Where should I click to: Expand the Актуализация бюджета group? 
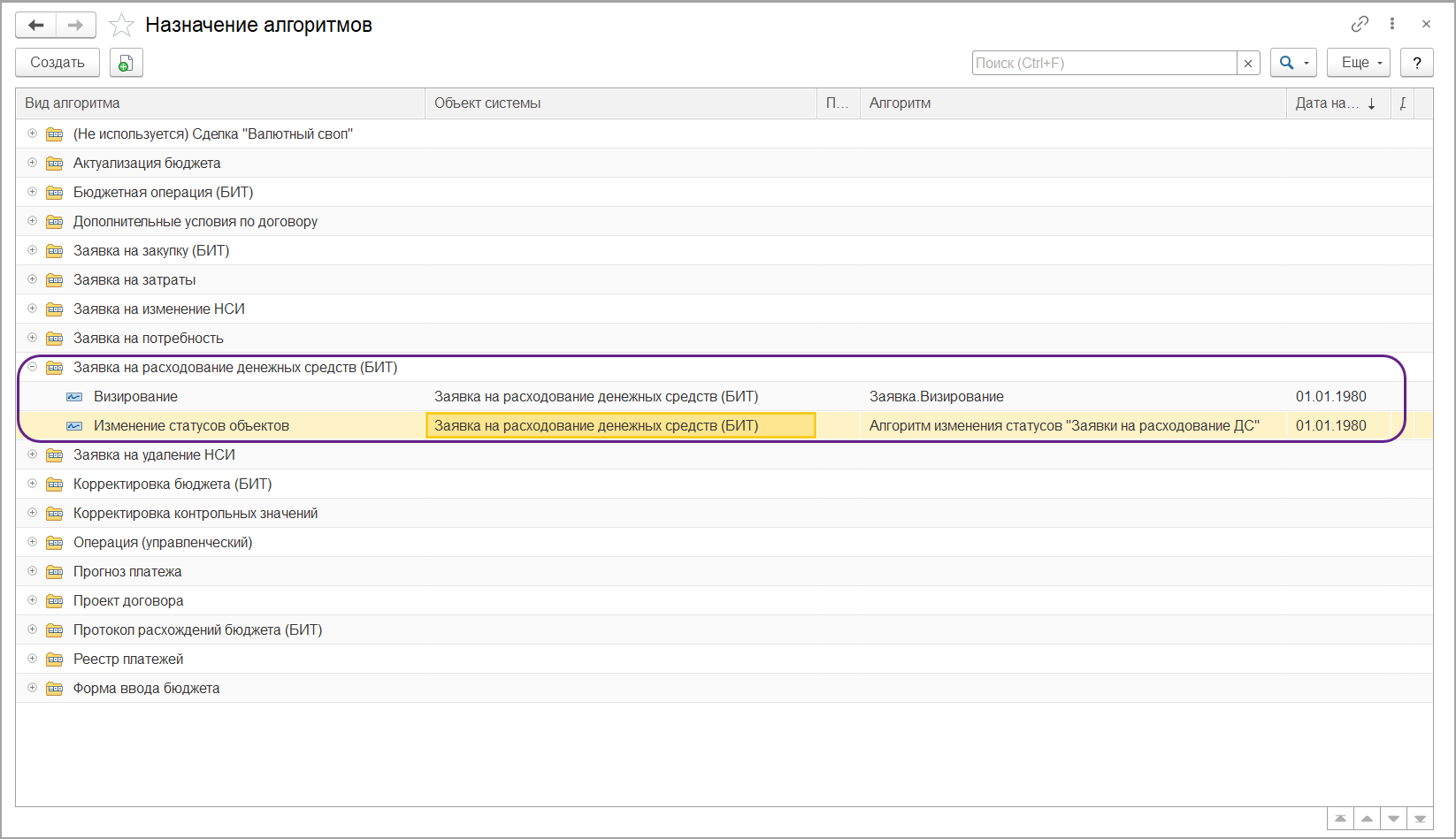tap(32, 163)
